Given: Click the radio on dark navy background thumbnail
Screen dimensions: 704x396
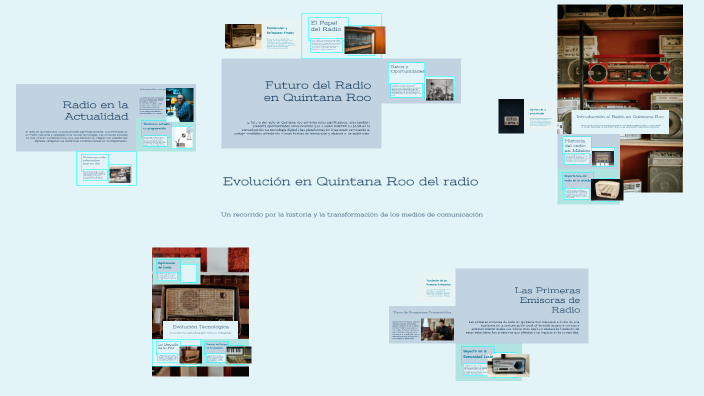Looking at the screenshot, I should tap(511, 116).
